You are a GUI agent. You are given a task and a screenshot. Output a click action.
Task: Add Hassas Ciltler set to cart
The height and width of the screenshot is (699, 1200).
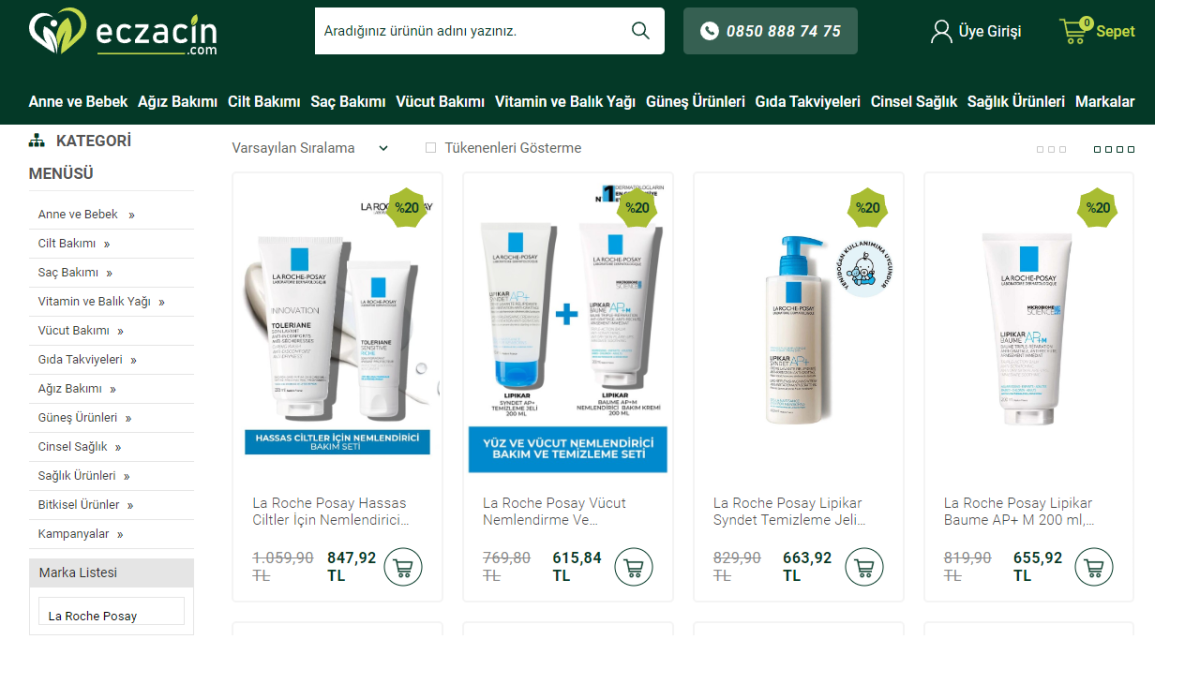click(x=403, y=567)
